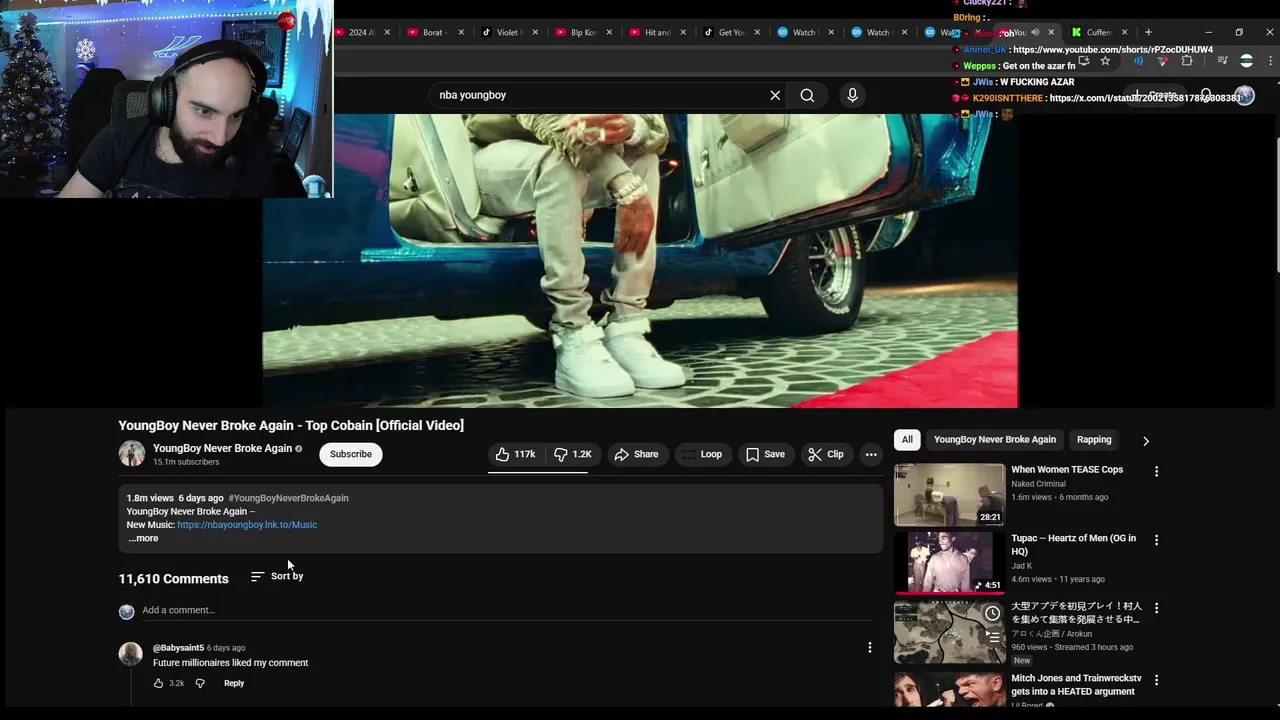Dislike the video with the 1.2K thumbs-down
Screen dimensions: 1280x720
pos(573,454)
